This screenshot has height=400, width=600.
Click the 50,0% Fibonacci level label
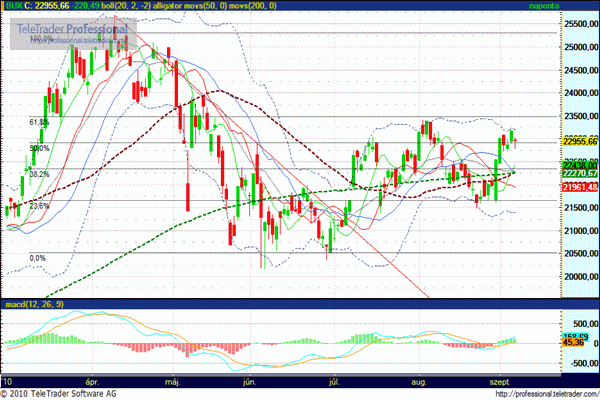(39, 148)
